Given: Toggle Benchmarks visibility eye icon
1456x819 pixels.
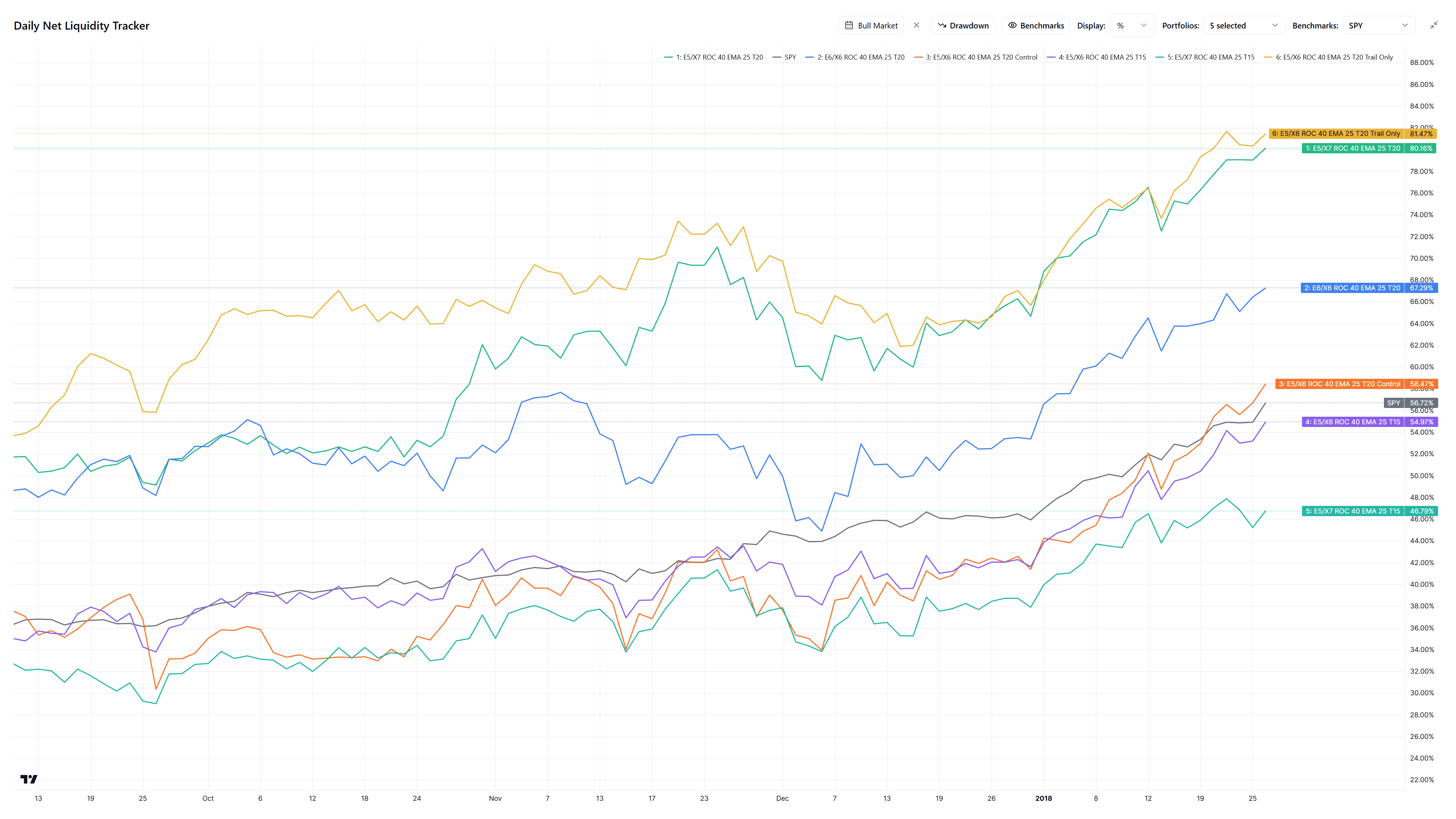Looking at the screenshot, I should coord(1012,25).
